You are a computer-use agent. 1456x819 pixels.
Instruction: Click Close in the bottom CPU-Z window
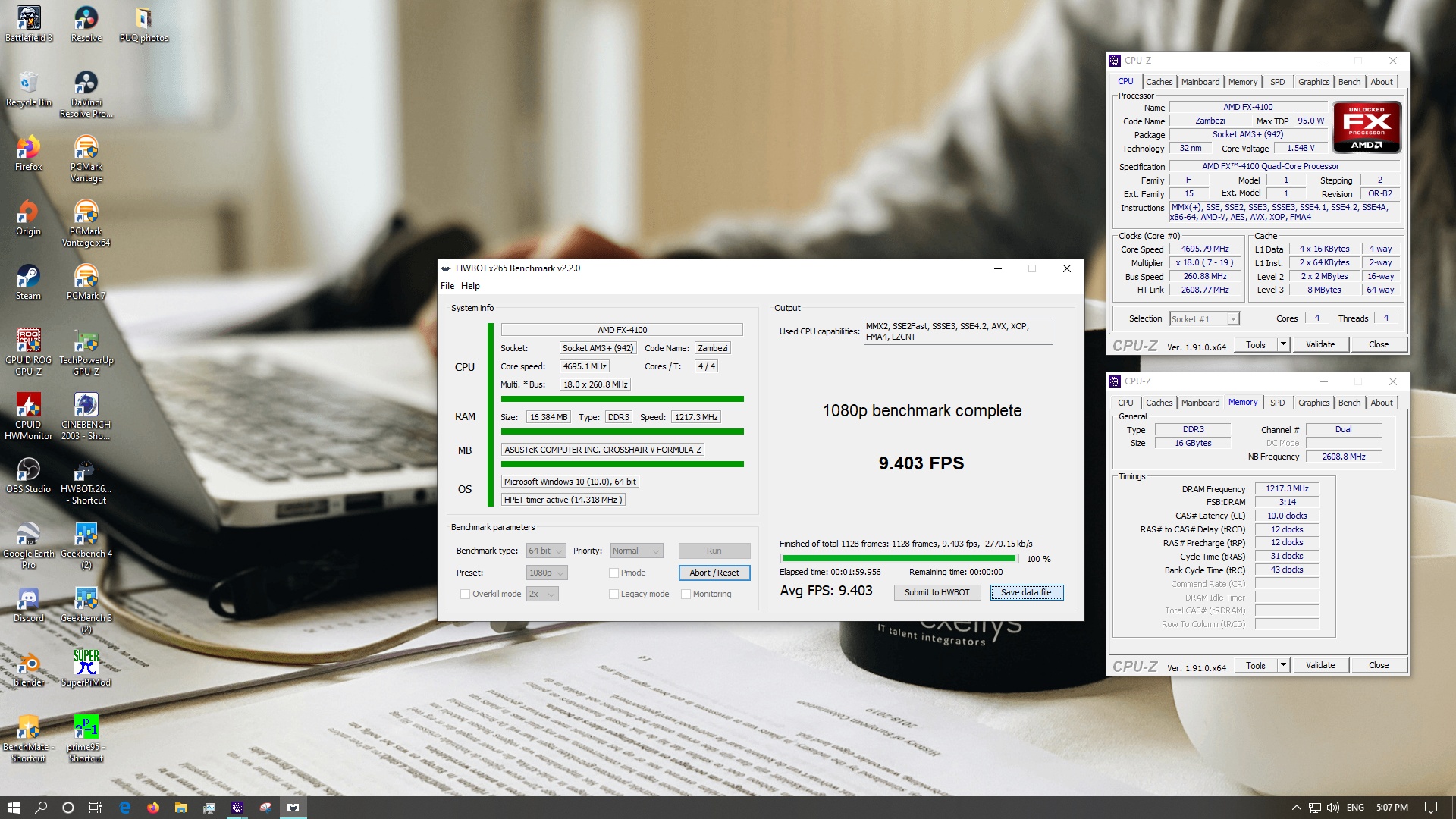click(1379, 665)
